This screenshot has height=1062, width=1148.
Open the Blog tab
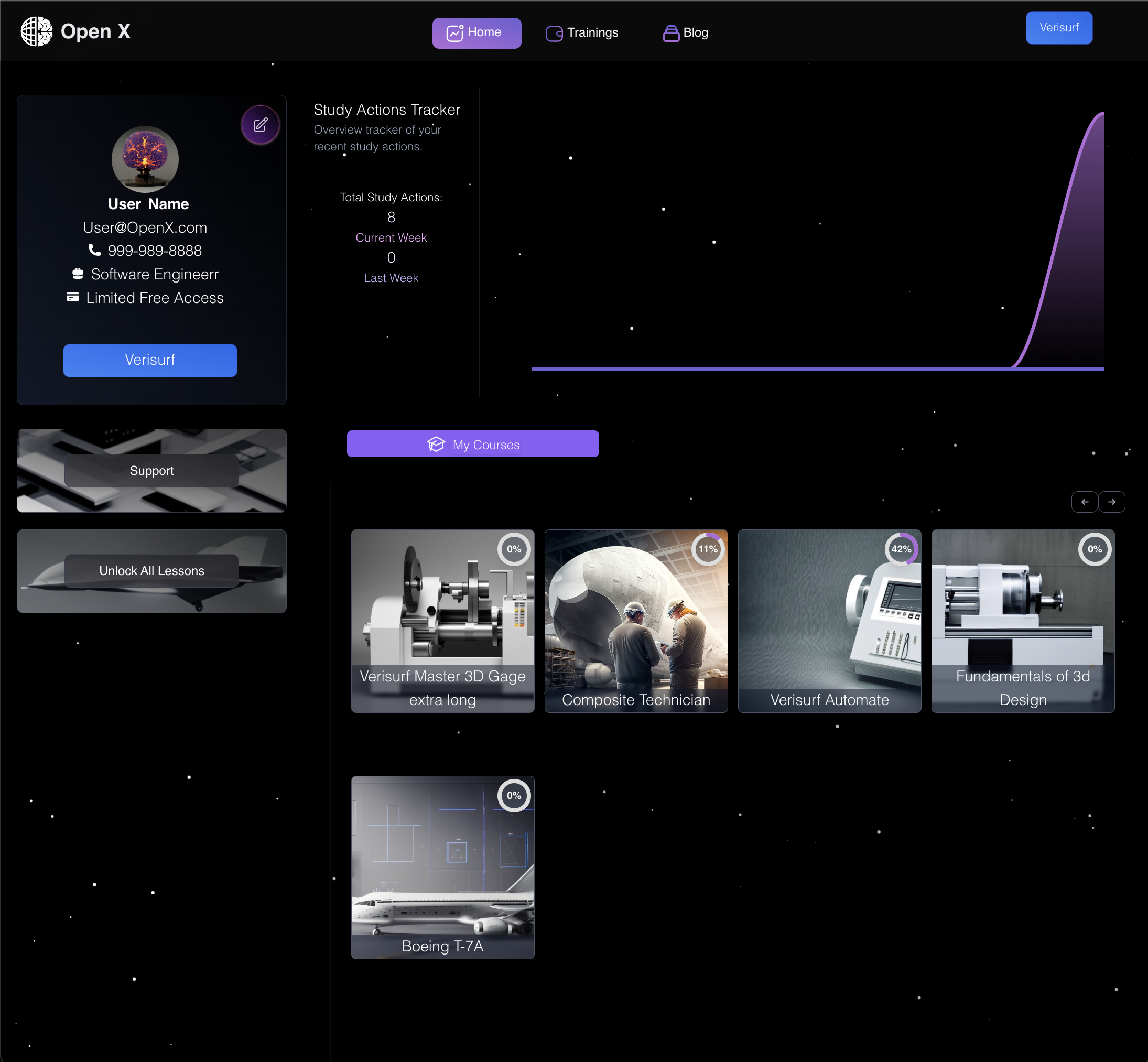click(x=686, y=32)
